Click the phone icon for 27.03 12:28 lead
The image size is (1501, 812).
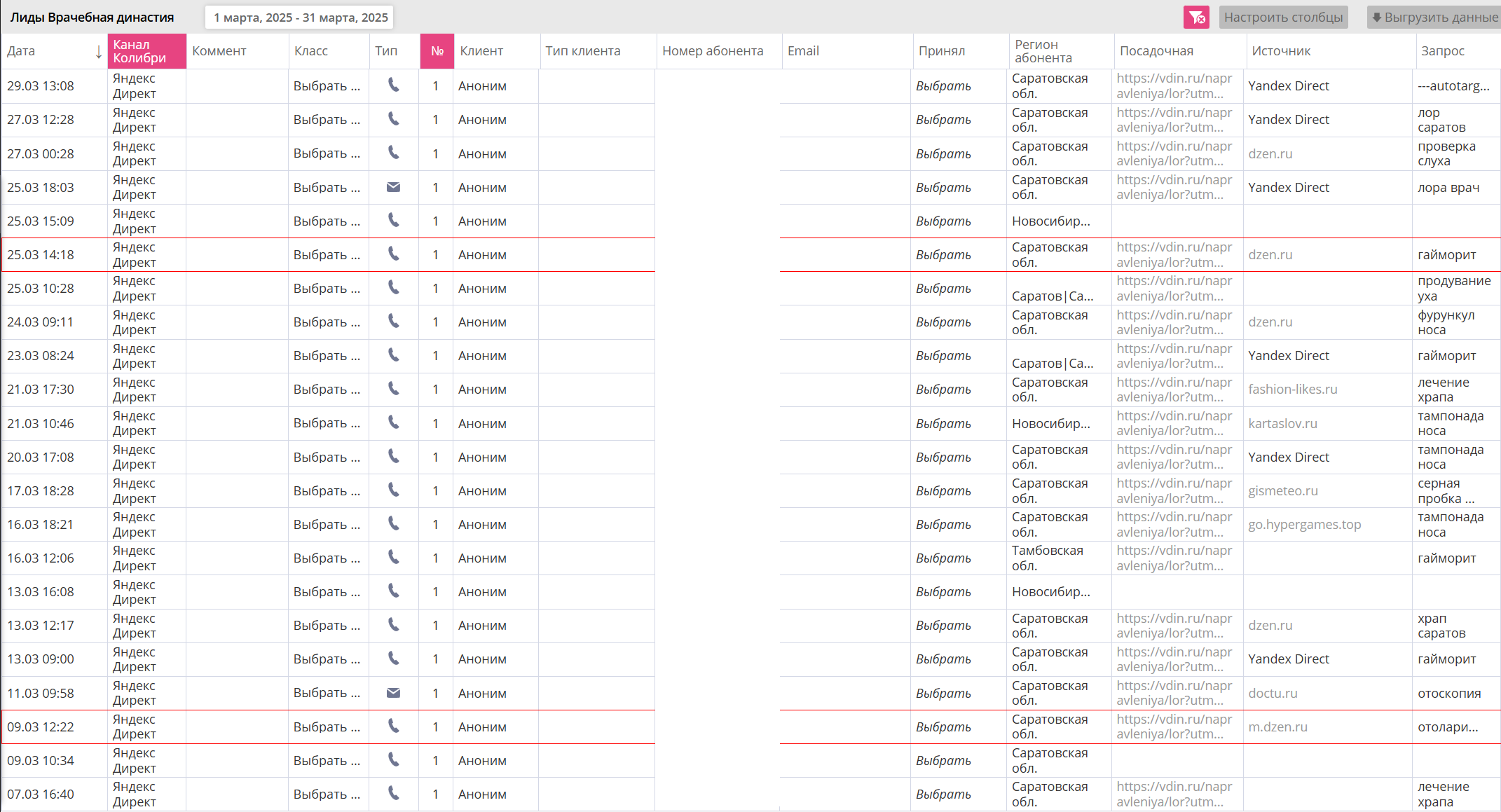click(394, 119)
